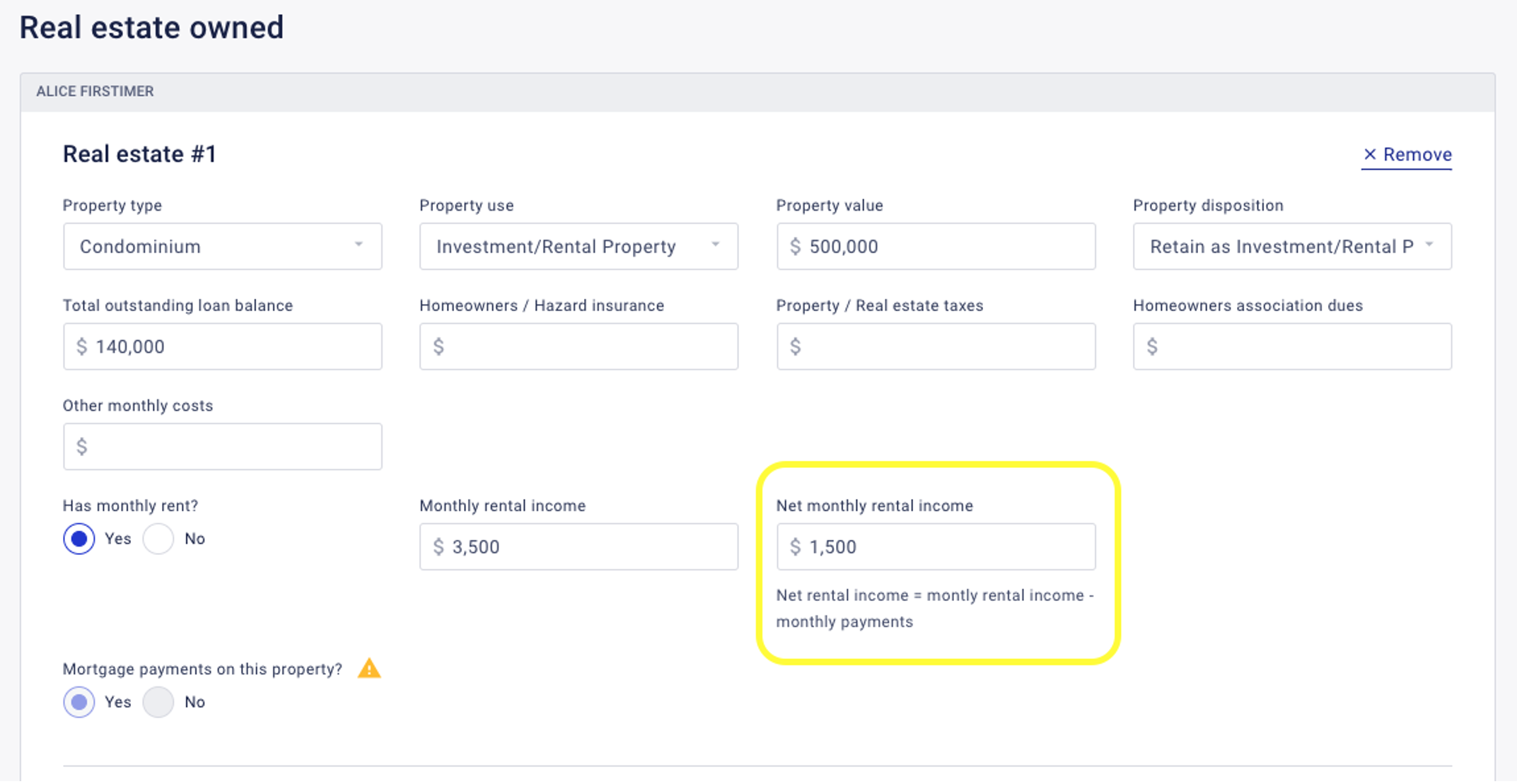Click the X icon next to Remove
This screenshot has width=1517, height=784.
coord(1370,154)
